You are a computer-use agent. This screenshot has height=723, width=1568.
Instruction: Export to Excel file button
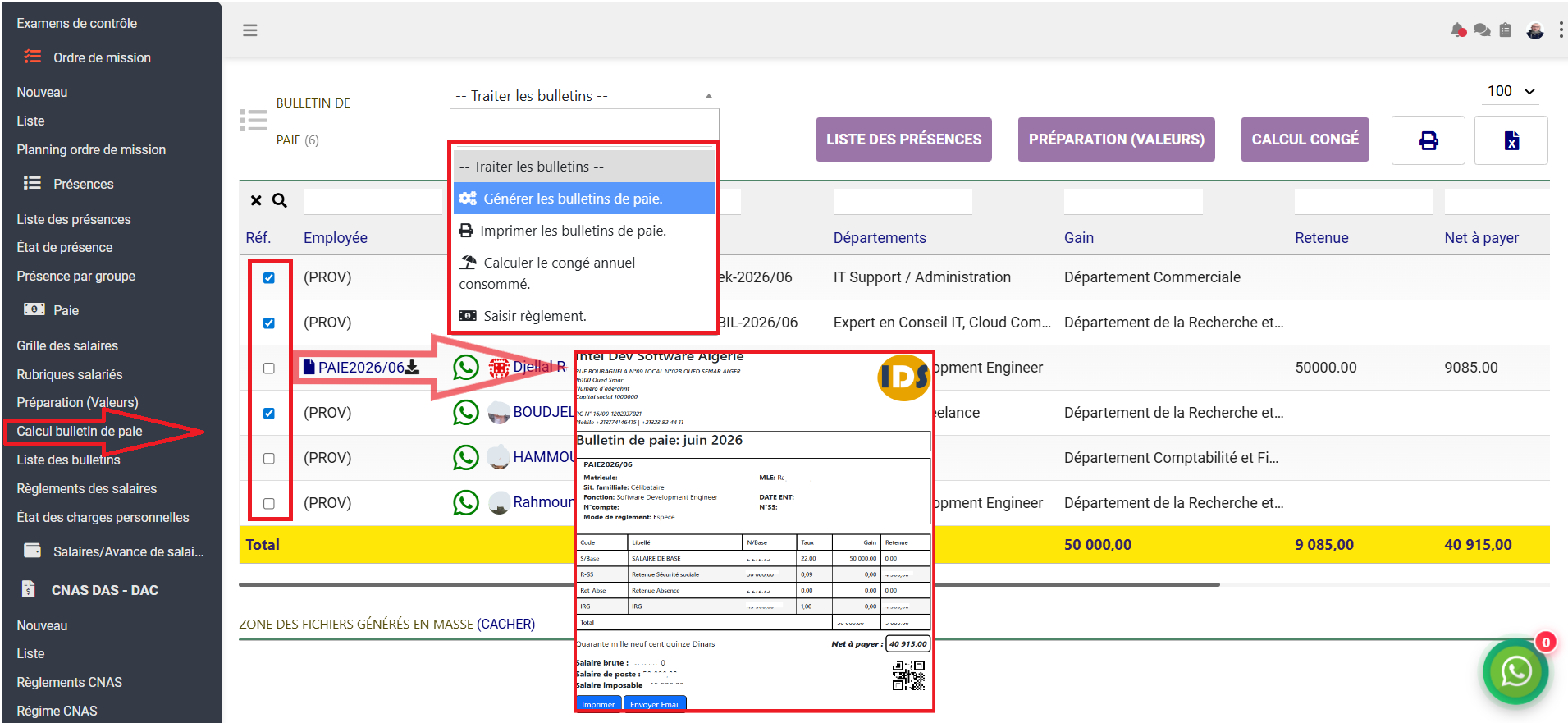click(x=1511, y=140)
